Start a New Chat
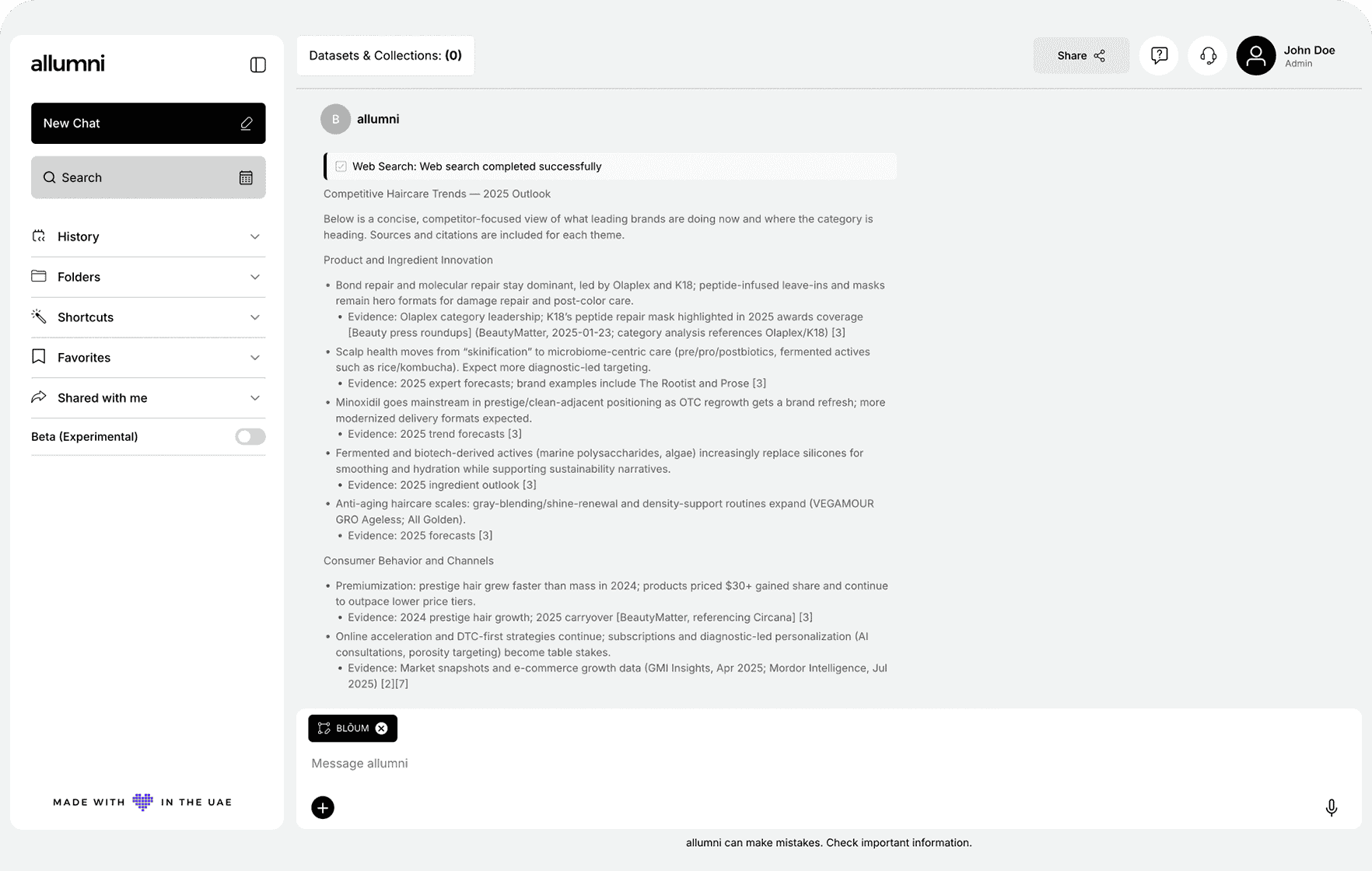 pyautogui.click(x=148, y=123)
